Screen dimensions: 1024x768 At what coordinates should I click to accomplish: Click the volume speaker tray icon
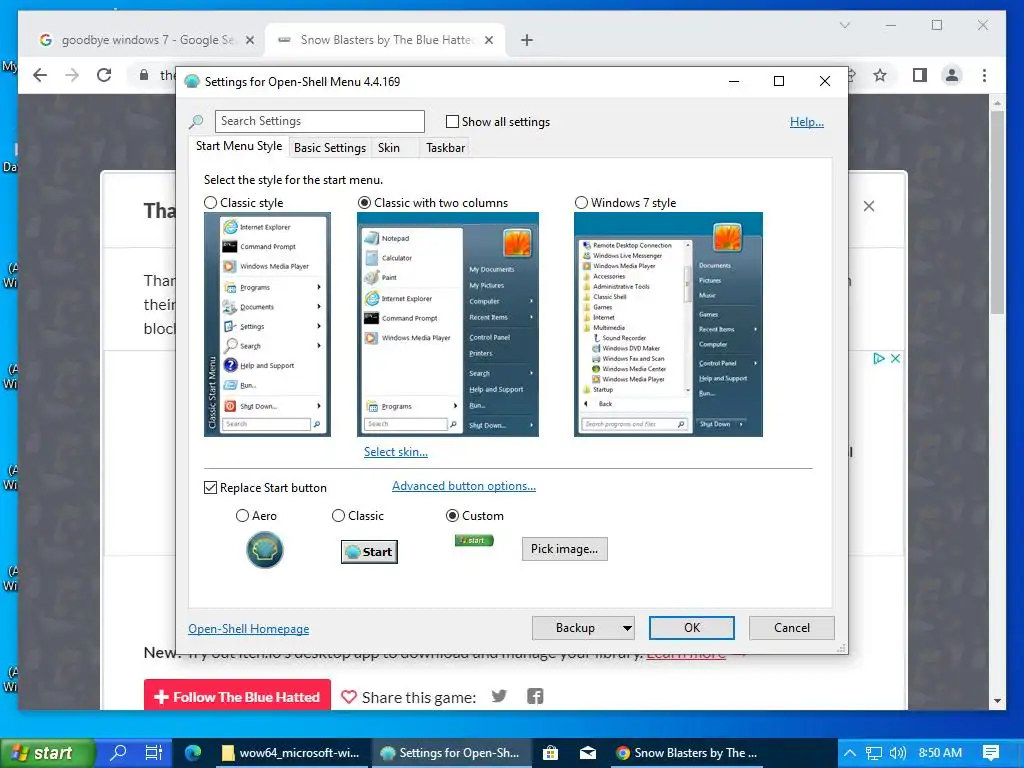(x=898, y=752)
